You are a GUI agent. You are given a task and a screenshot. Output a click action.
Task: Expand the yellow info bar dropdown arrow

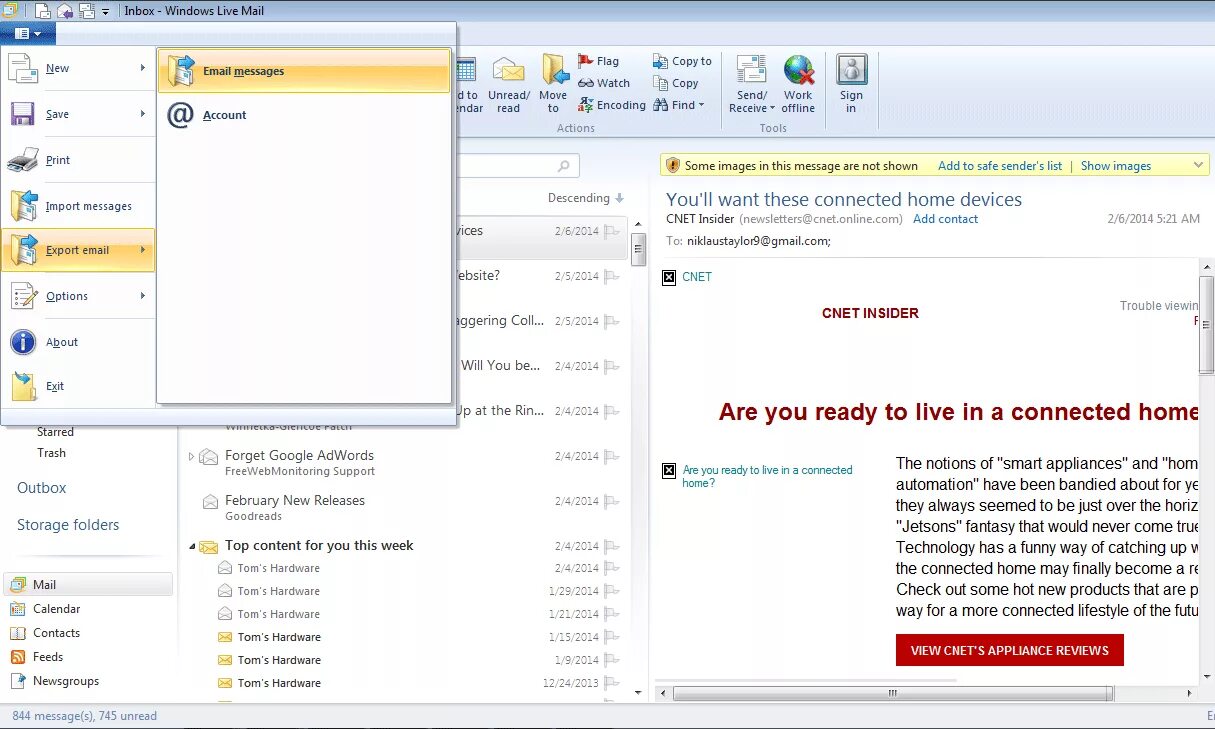(1199, 165)
